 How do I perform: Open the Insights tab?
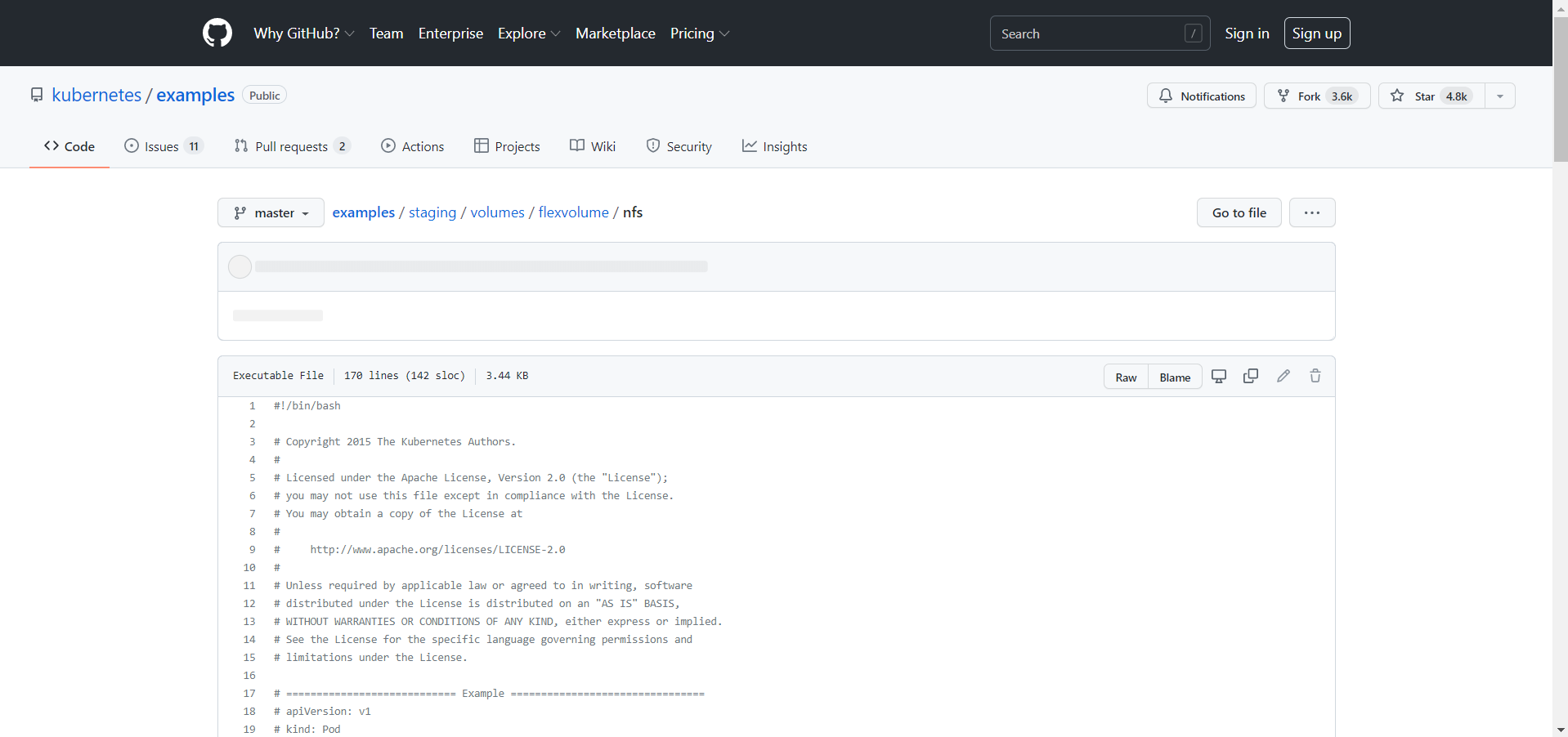tap(775, 146)
